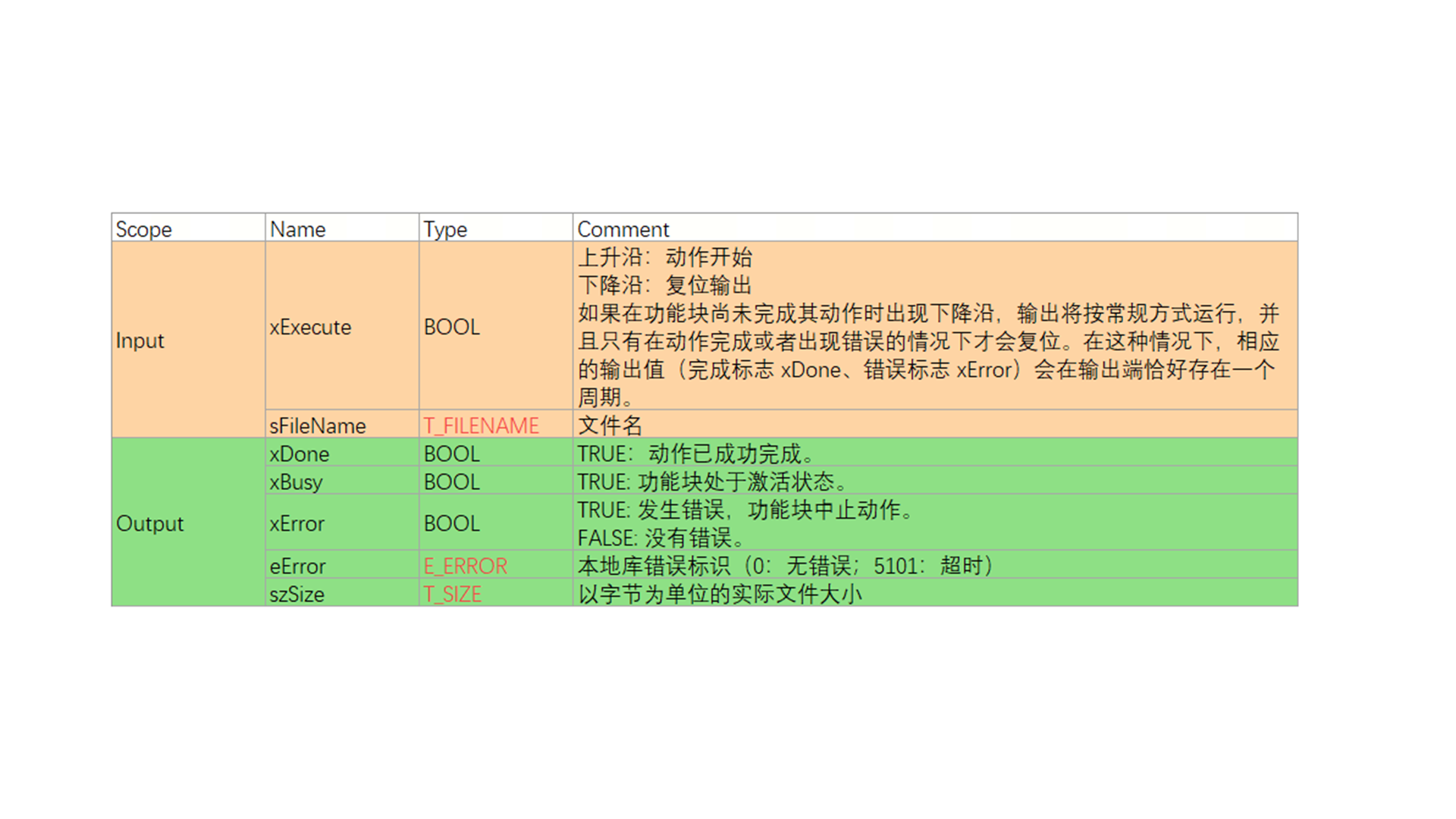1456x819 pixels.
Task: Select the xError name cell
Action: tap(297, 523)
